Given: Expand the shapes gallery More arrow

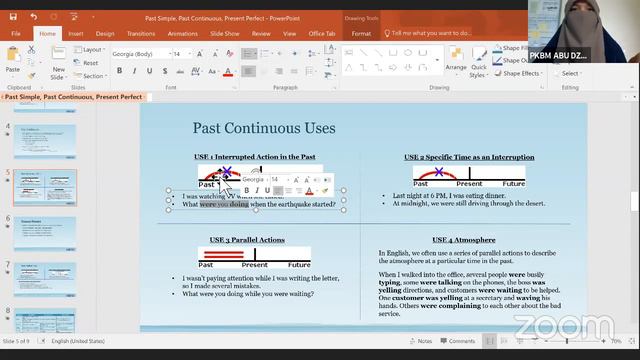Looking at the screenshot, I should click(x=438, y=60).
